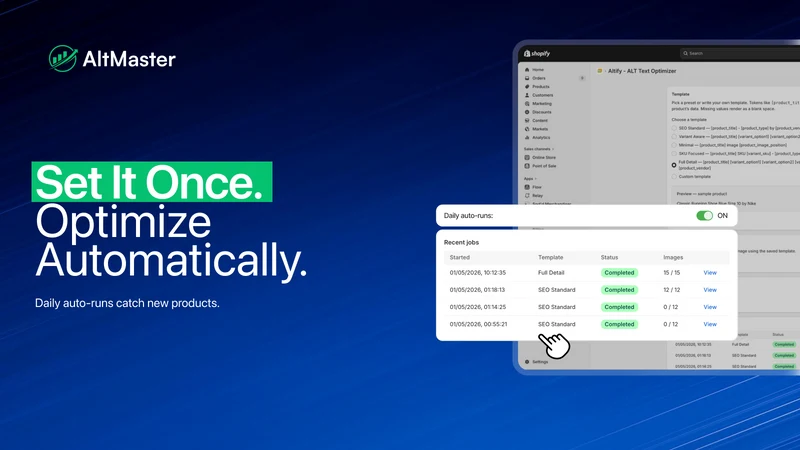Click the Shopify Search field
800x450 pixels.
pos(740,53)
